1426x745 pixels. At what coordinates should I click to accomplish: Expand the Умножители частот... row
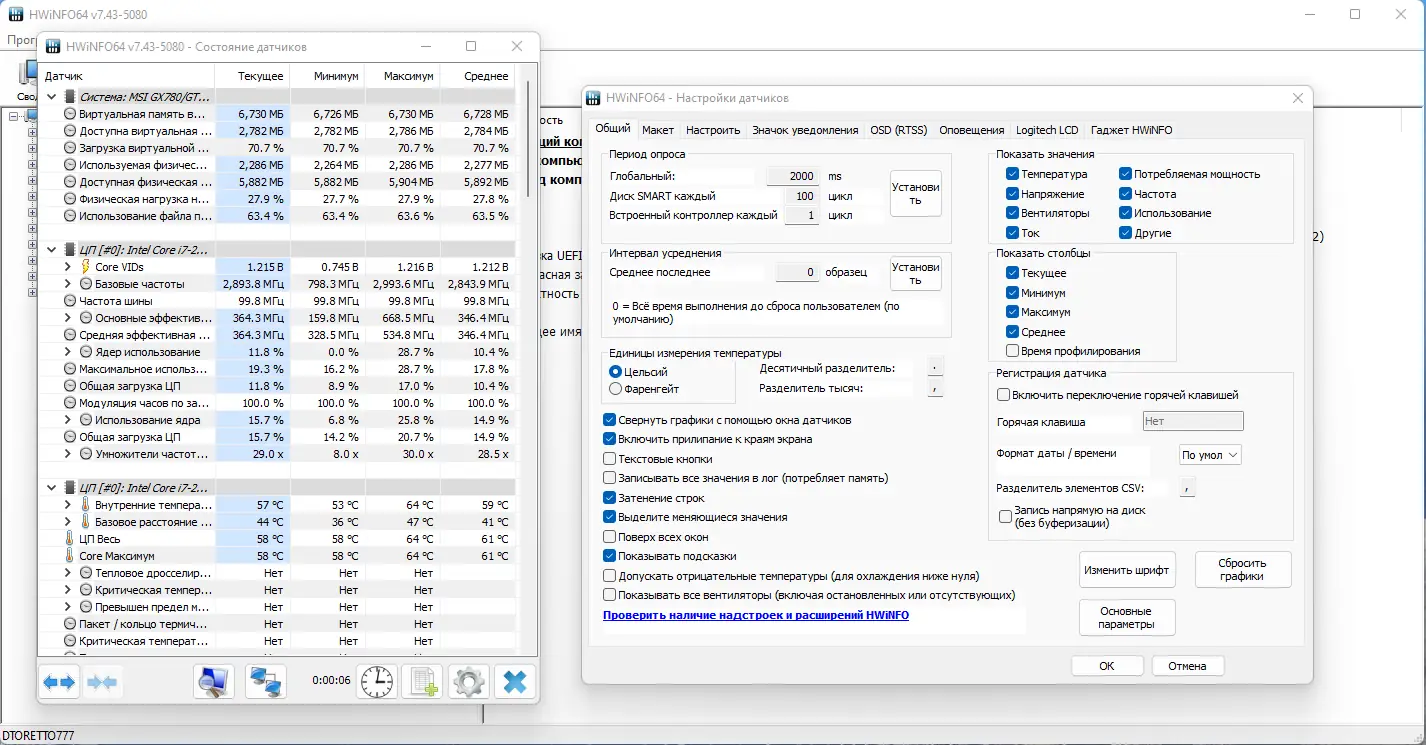click(x=68, y=454)
